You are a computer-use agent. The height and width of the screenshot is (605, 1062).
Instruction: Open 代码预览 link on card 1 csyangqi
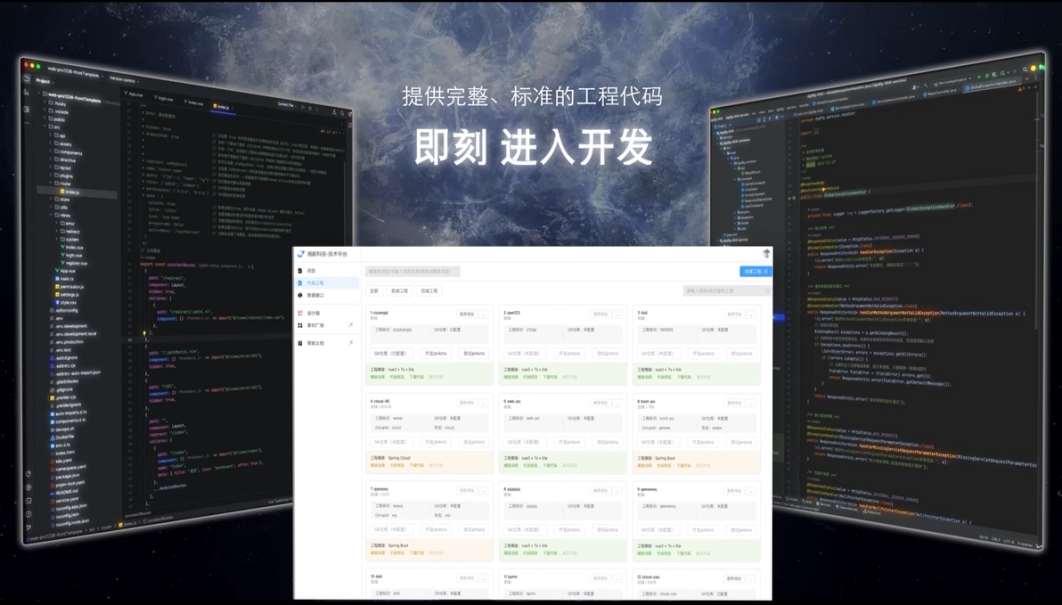pos(397,377)
